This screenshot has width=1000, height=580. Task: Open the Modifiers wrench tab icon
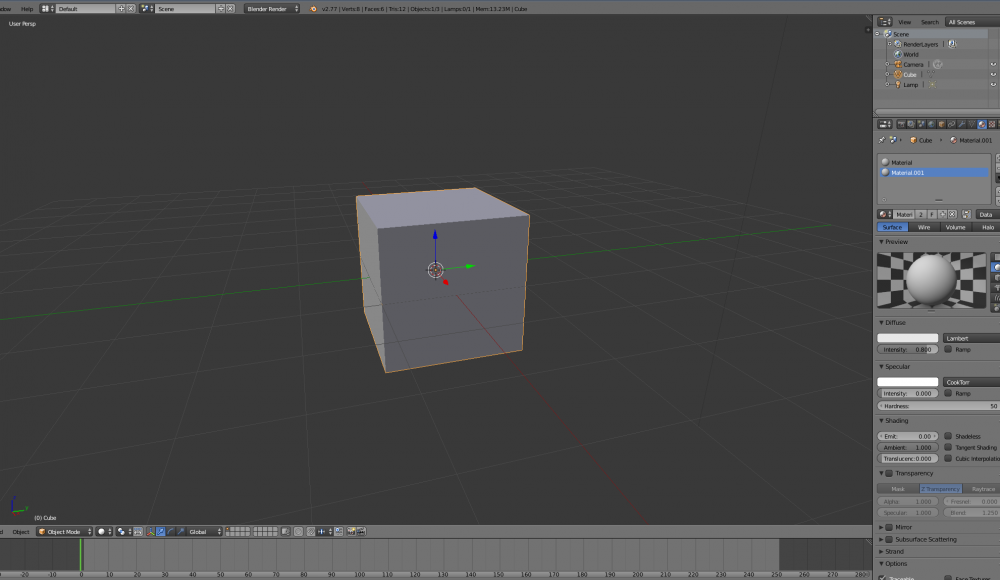point(962,124)
